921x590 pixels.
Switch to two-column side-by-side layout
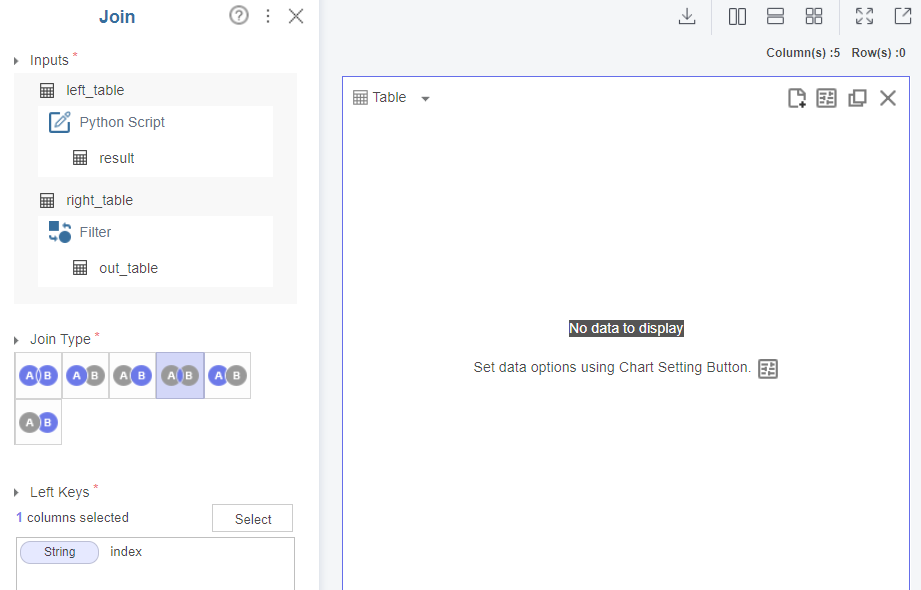tap(737, 16)
